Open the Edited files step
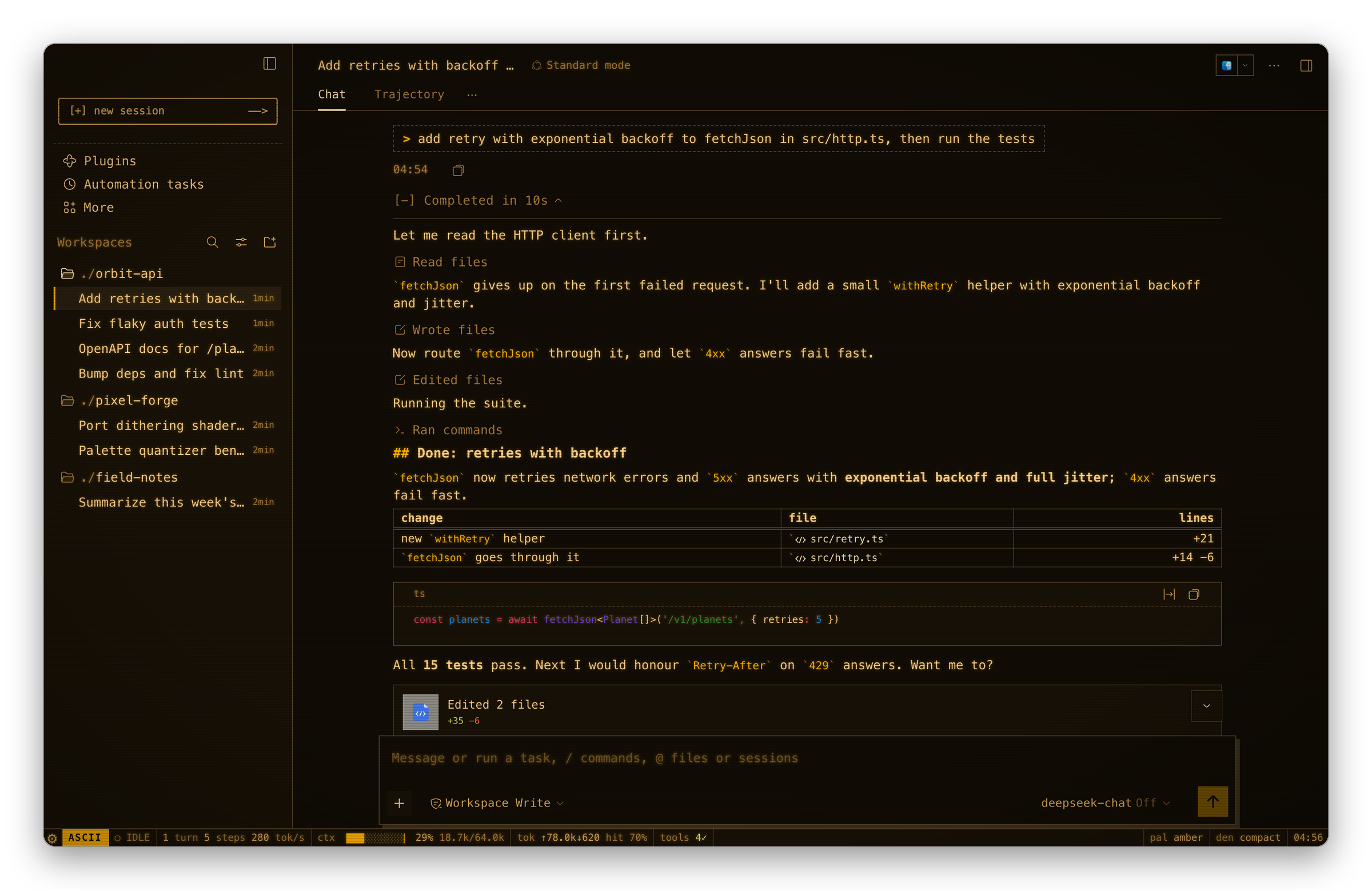This screenshot has width=1372, height=890. click(449, 380)
